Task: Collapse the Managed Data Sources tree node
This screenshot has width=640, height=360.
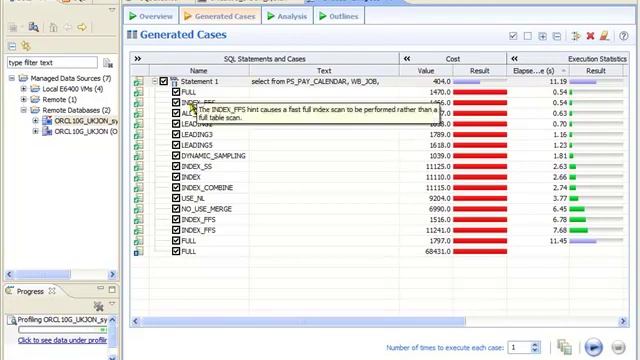Action: click(12, 78)
